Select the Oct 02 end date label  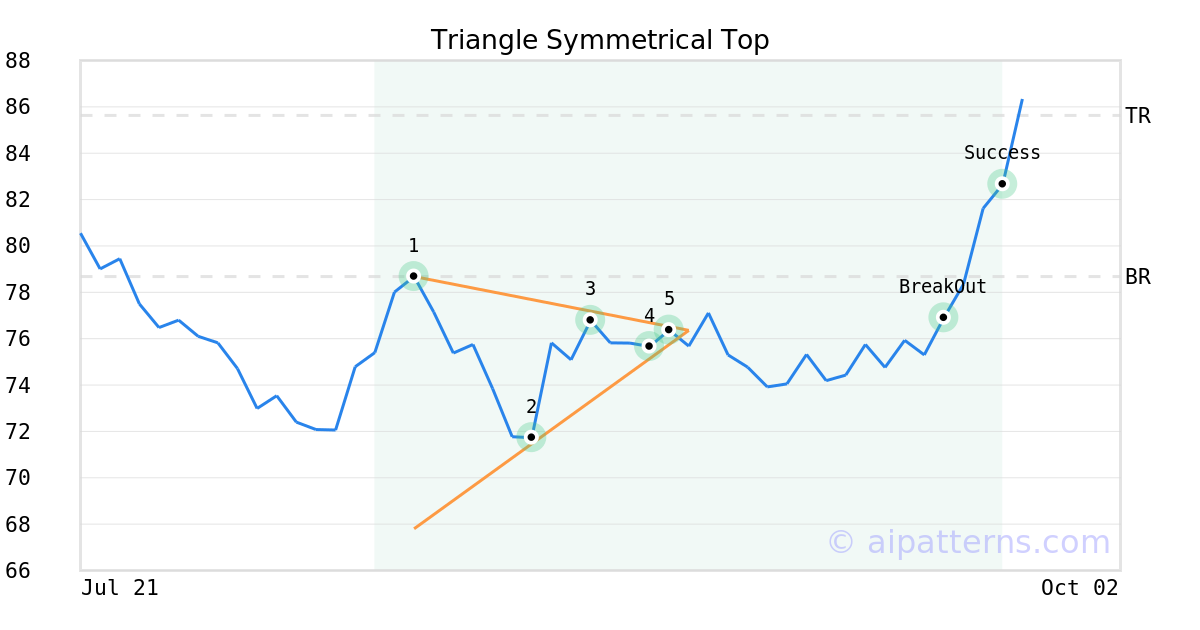[1079, 588]
